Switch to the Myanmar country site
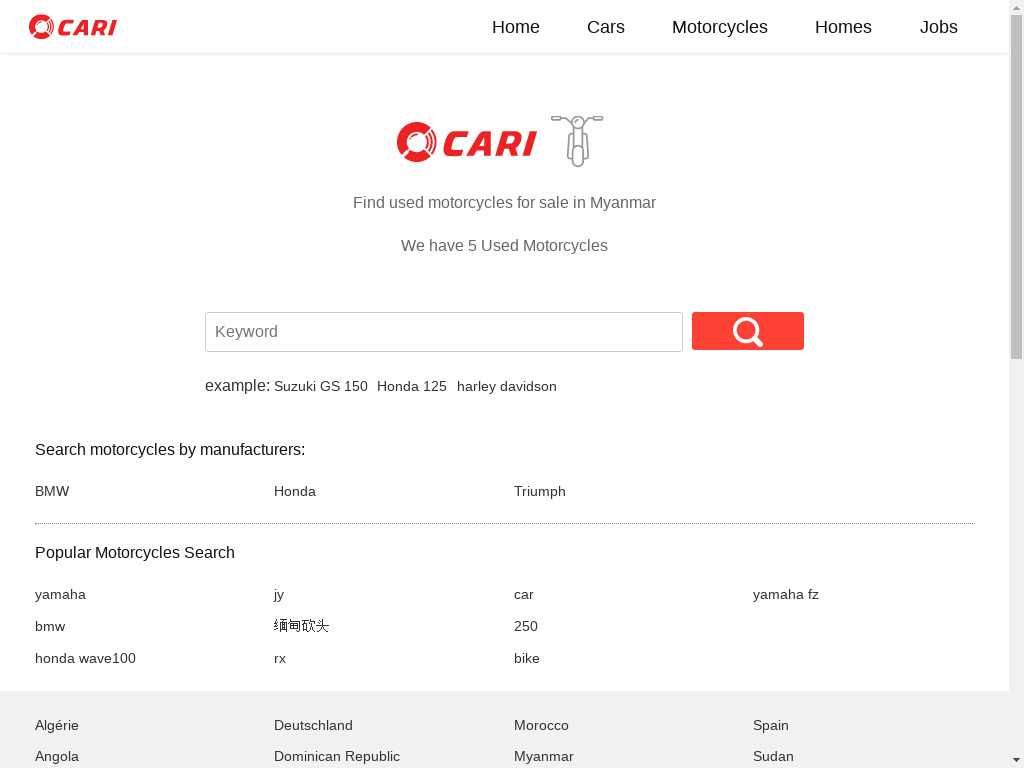This screenshot has width=1024, height=768. (544, 756)
